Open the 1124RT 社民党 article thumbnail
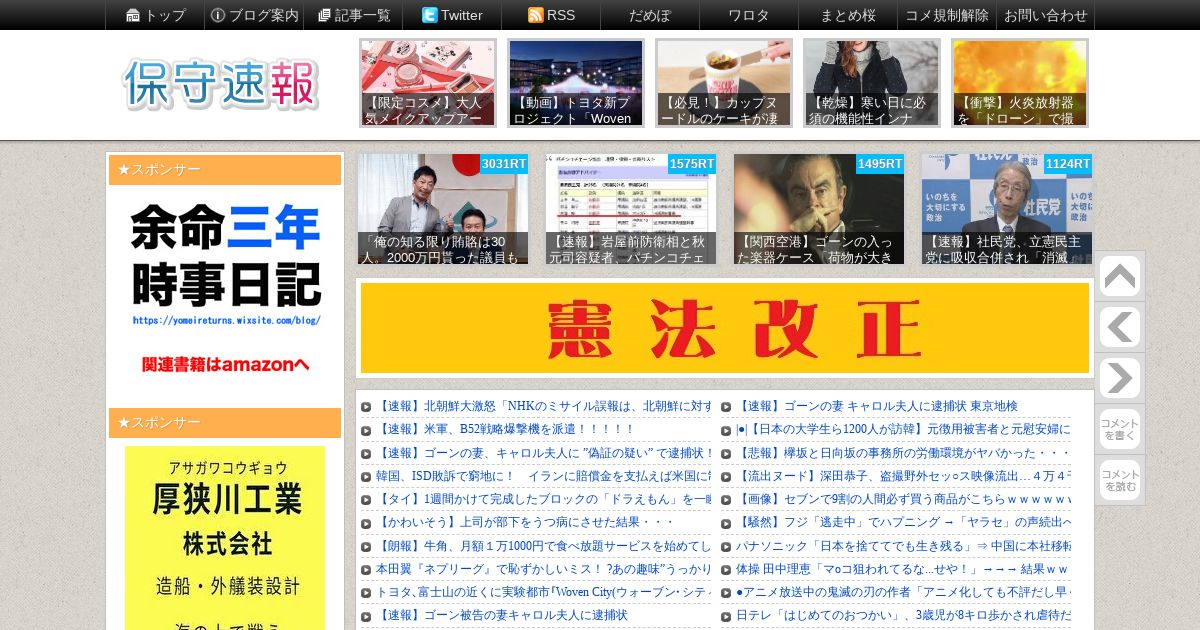The width and height of the screenshot is (1200, 630). point(1007,209)
